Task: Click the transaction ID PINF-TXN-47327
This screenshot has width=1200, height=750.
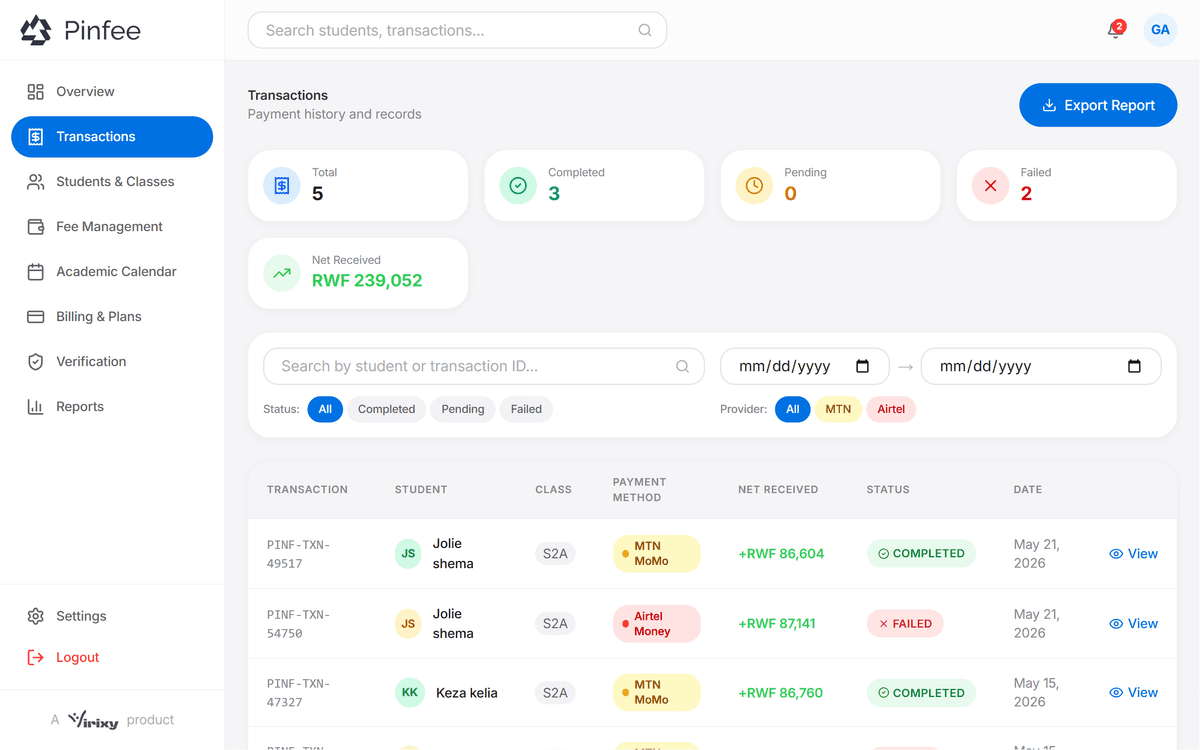Action: [x=298, y=693]
